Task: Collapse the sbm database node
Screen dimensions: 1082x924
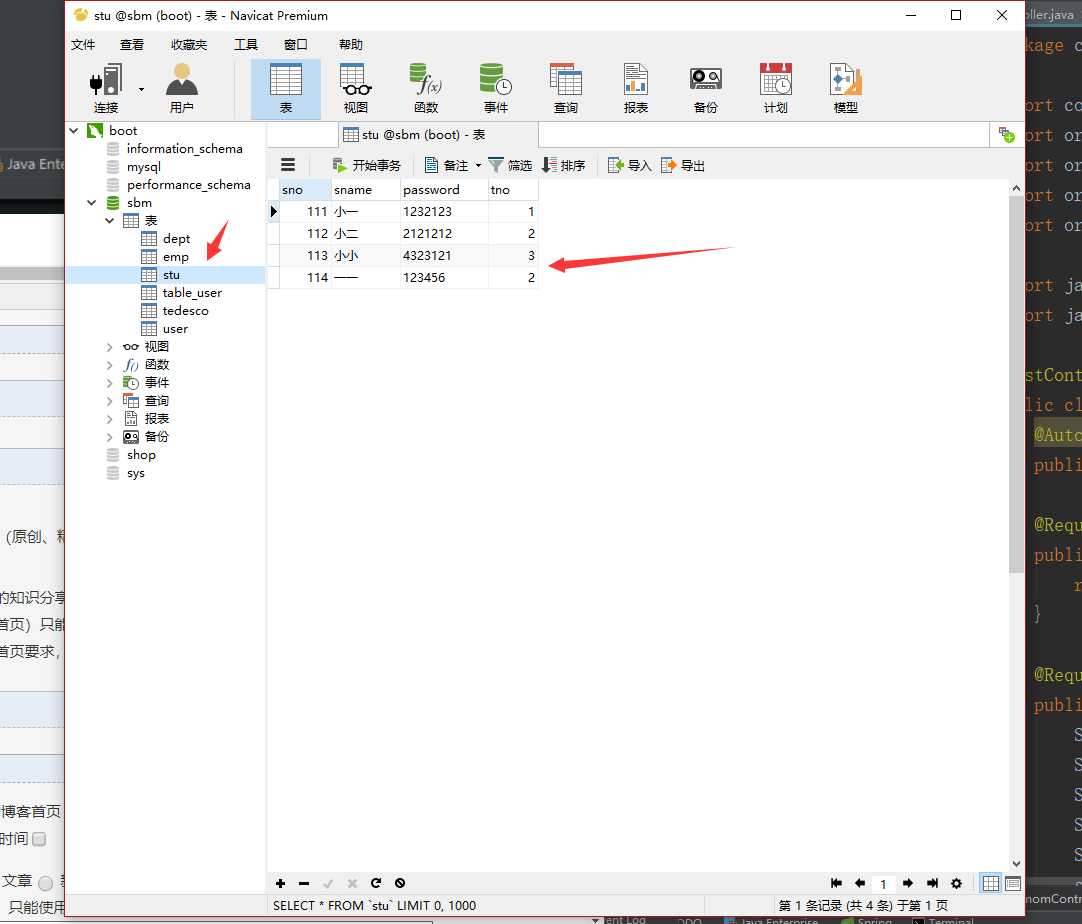Action: 92,202
